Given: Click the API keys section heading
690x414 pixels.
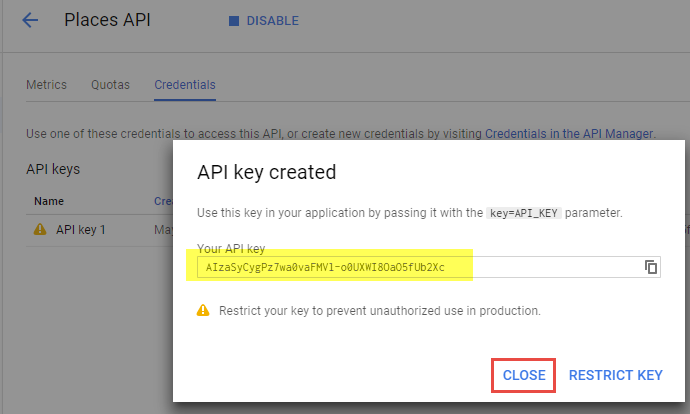Looking at the screenshot, I should (x=53, y=169).
